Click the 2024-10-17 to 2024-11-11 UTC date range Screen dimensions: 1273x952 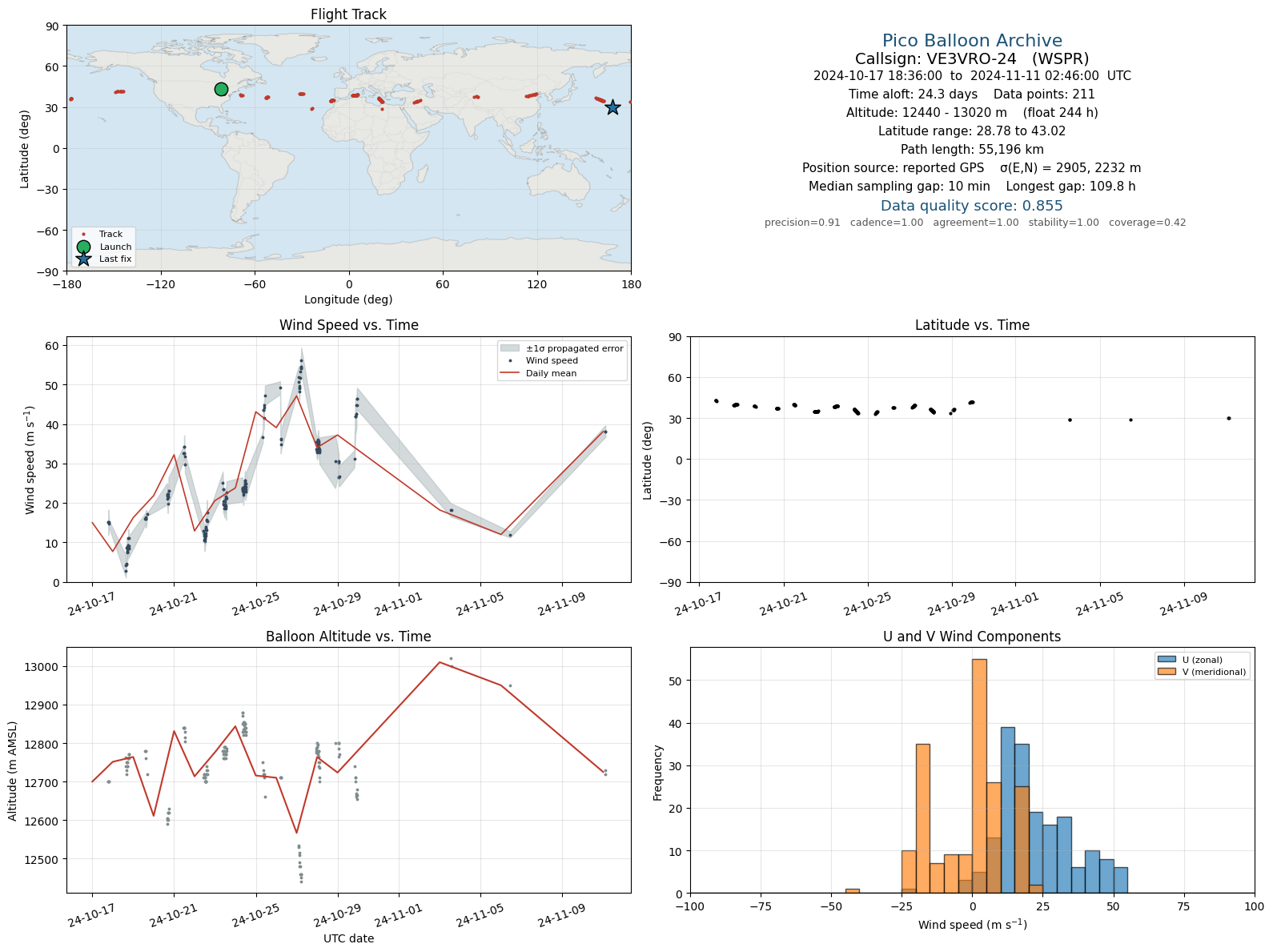(972, 76)
